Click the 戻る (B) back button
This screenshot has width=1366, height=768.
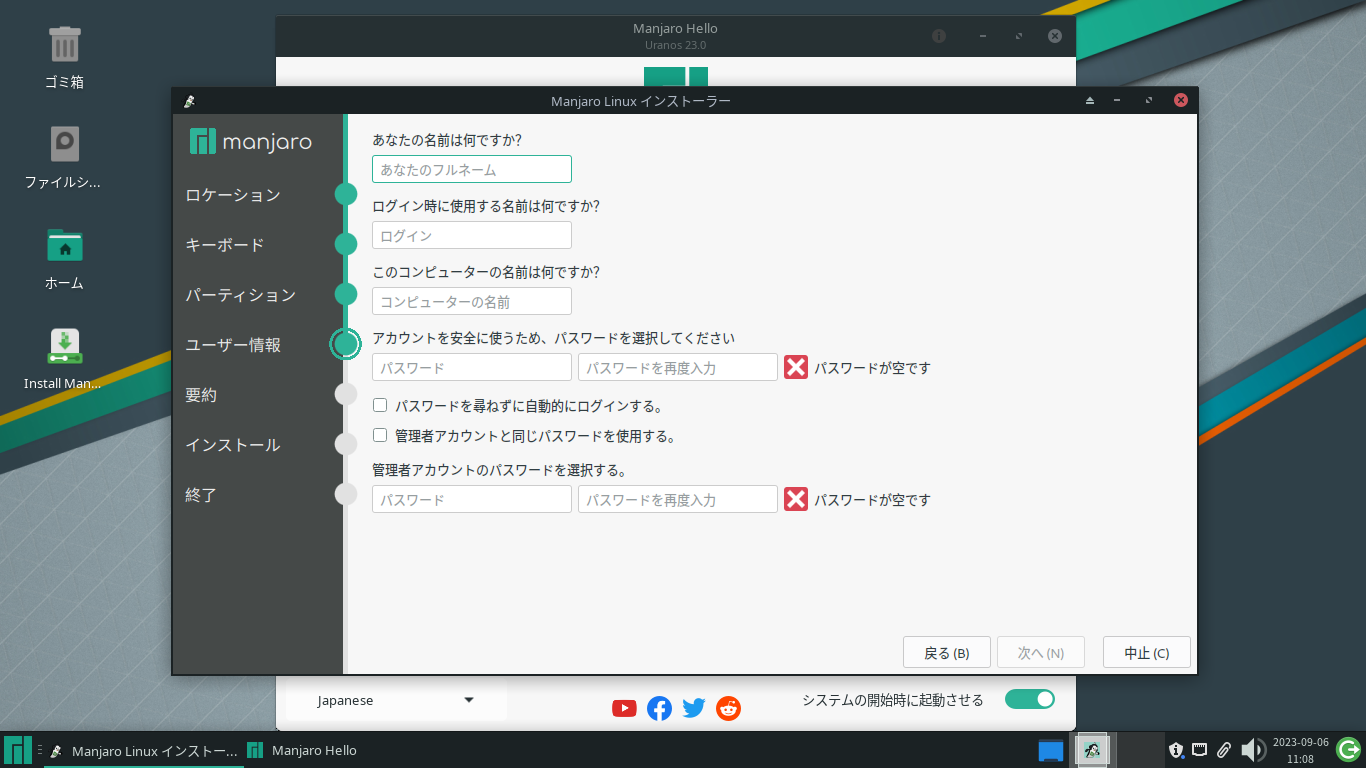(947, 653)
